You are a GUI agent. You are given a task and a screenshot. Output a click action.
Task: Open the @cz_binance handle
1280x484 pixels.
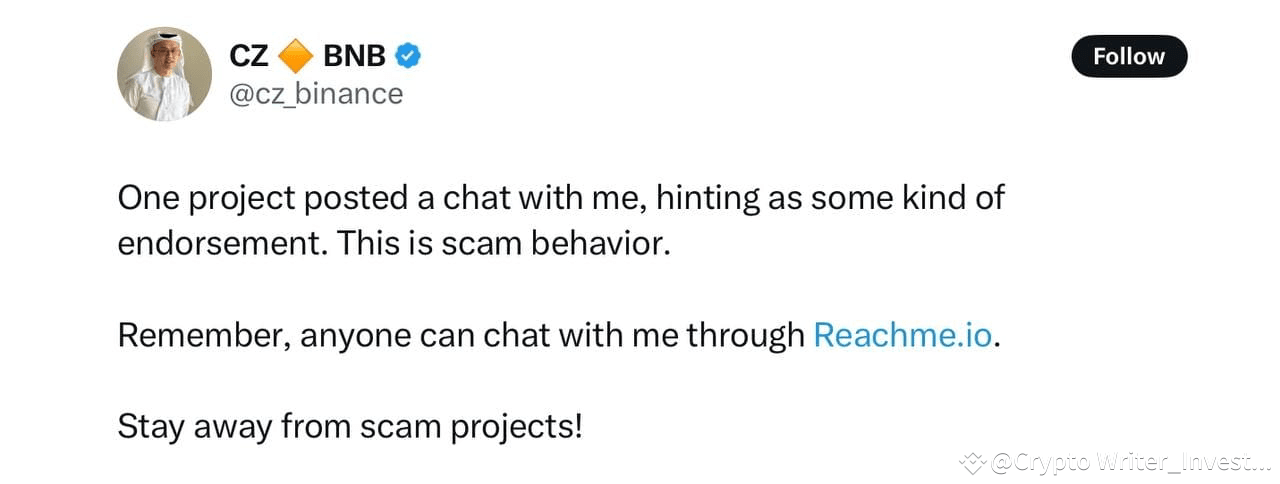click(317, 94)
